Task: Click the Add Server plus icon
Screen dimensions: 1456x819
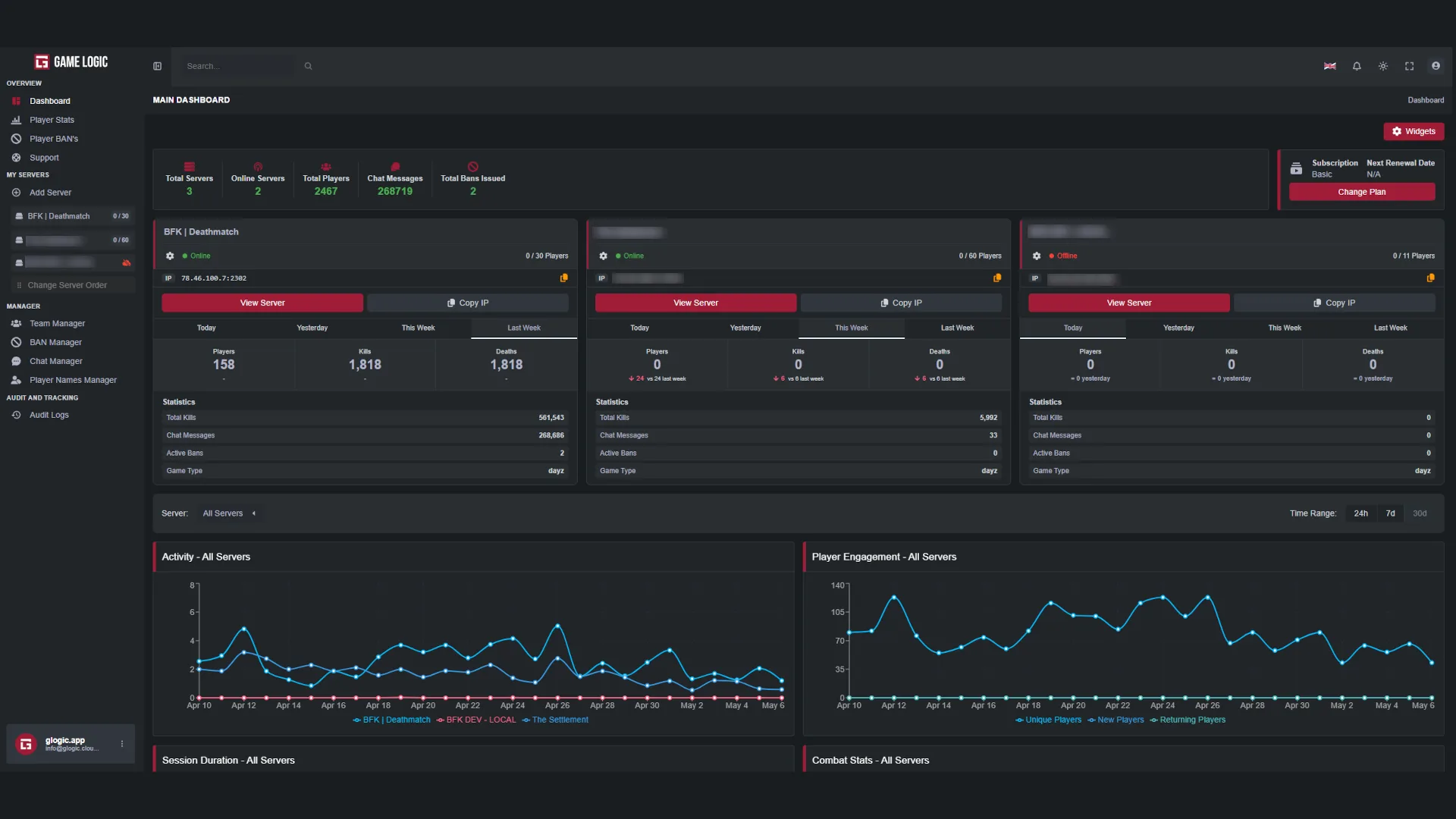Action: pyautogui.click(x=16, y=193)
